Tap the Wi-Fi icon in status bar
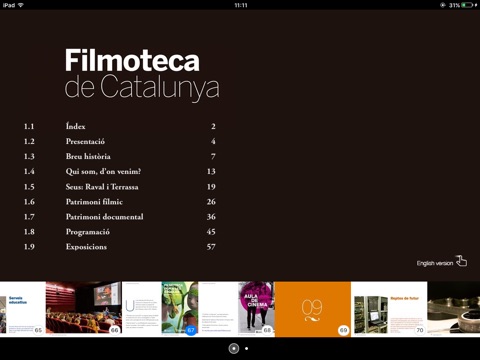 click(21, 5)
